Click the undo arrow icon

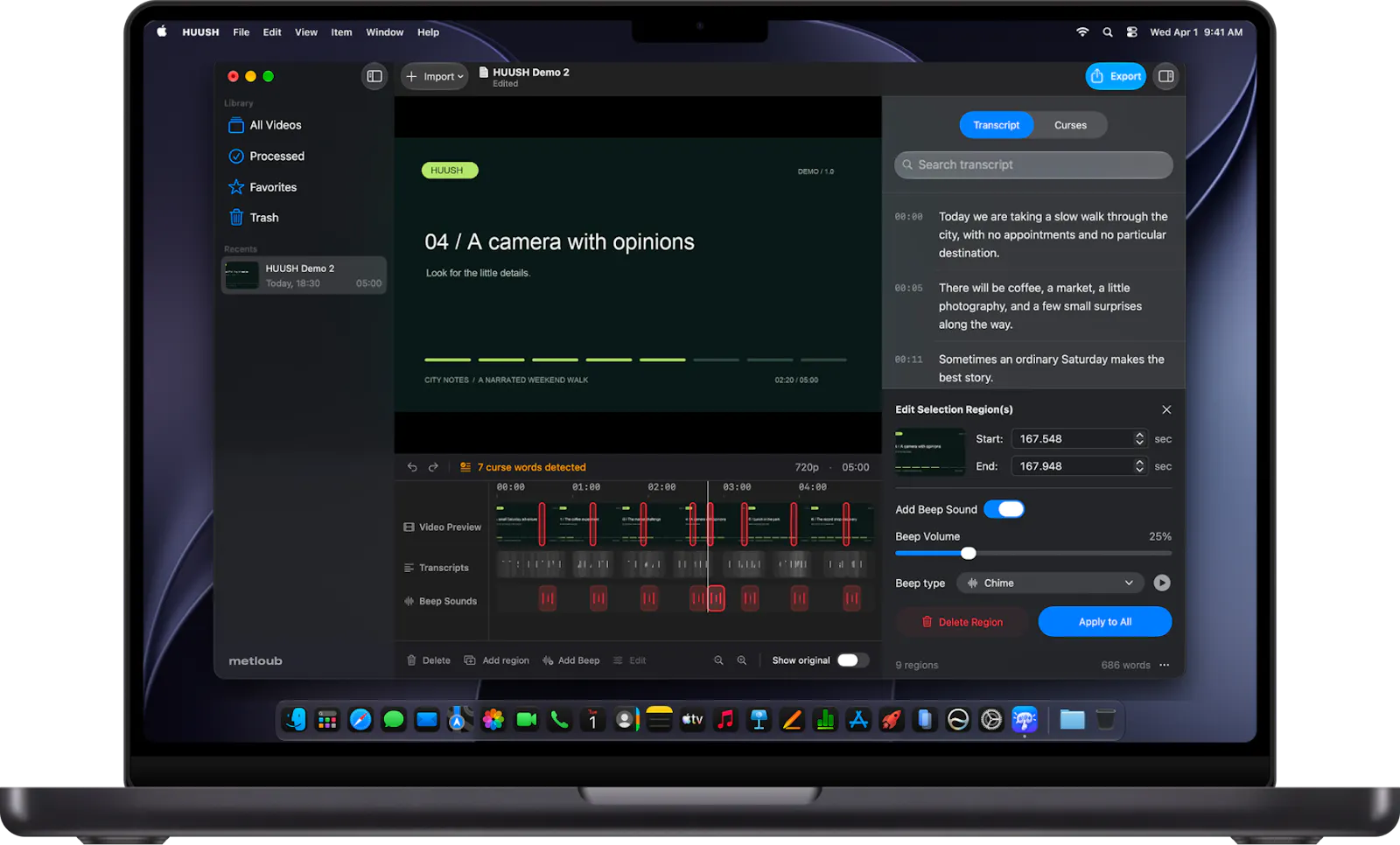tap(412, 467)
